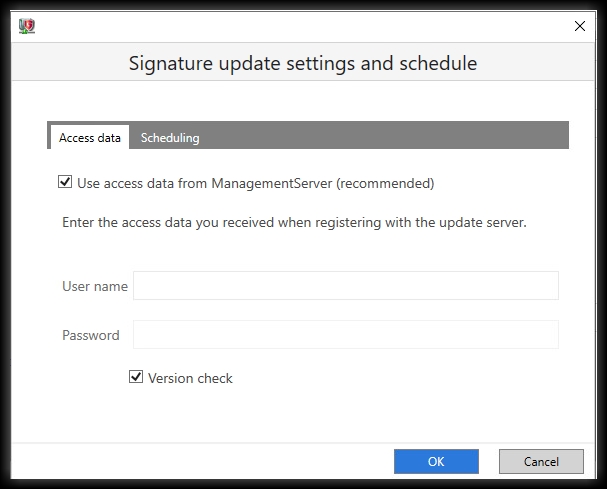Click the 'User name' field label

coord(95,286)
